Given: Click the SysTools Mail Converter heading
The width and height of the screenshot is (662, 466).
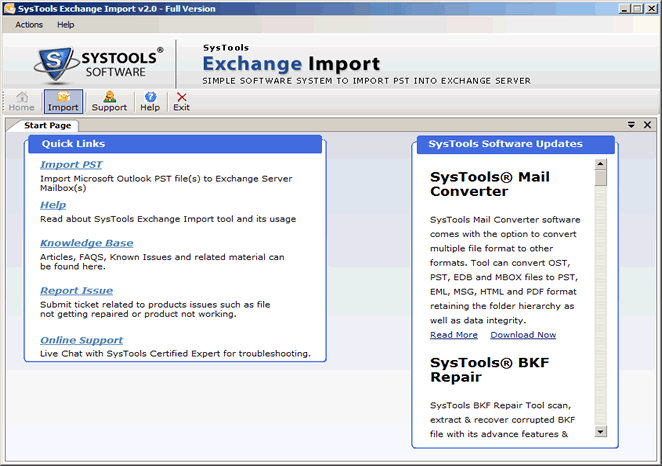Looking at the screenshot, I should coord(490,184).
